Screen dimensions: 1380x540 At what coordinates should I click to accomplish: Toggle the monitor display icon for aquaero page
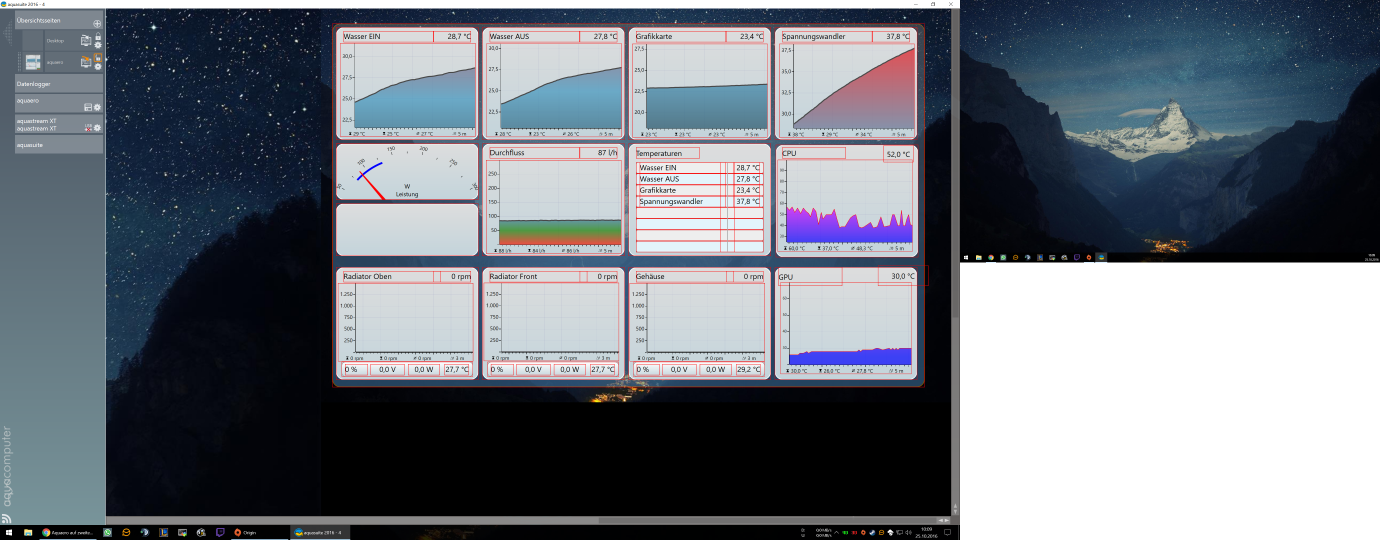pos(86,62)
